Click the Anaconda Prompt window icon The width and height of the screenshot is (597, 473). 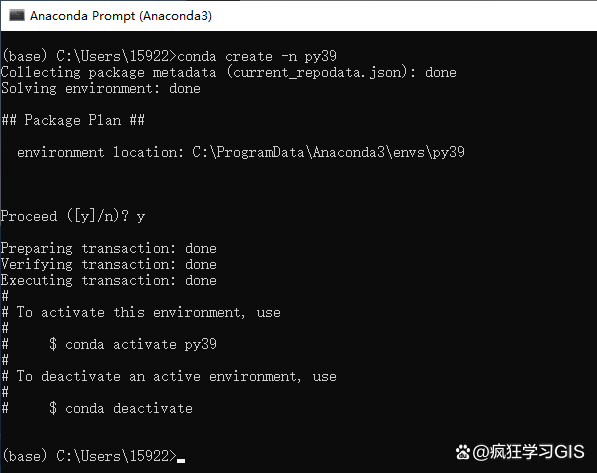click(16, 16)
